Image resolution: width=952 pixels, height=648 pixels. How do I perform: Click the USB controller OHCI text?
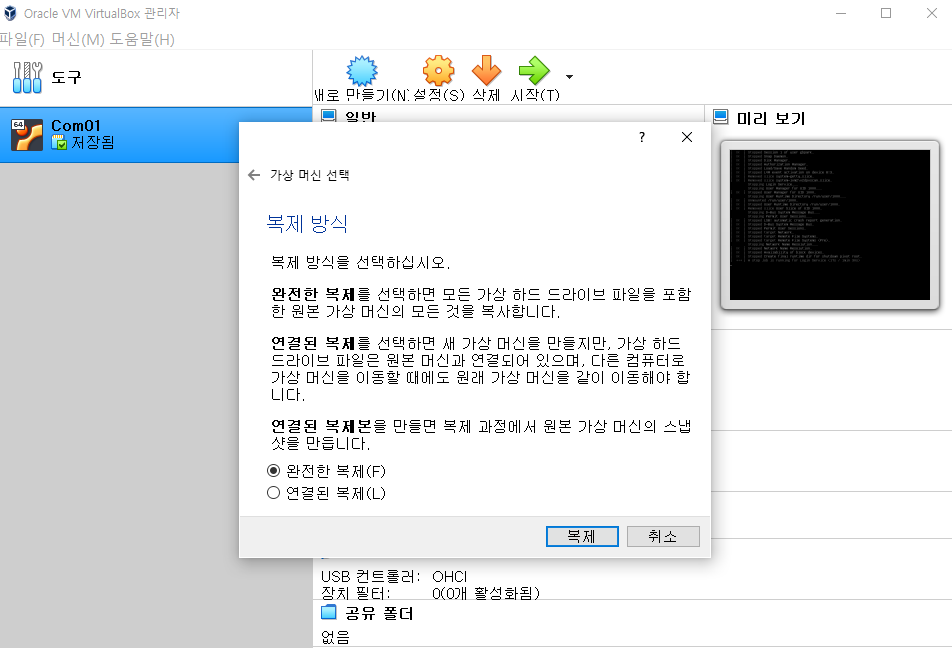[x=450, y=576]
